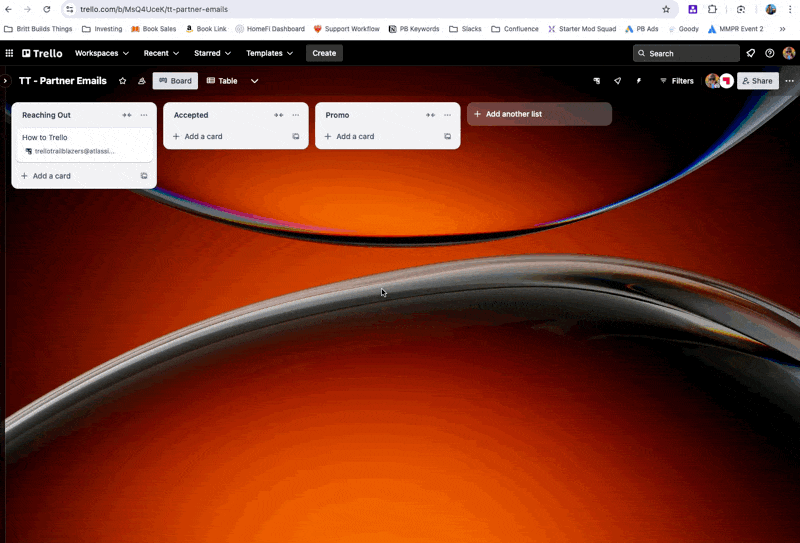
Task: Open the Britt Builds Things bookmark folder
Action: [x=38, y=29]
